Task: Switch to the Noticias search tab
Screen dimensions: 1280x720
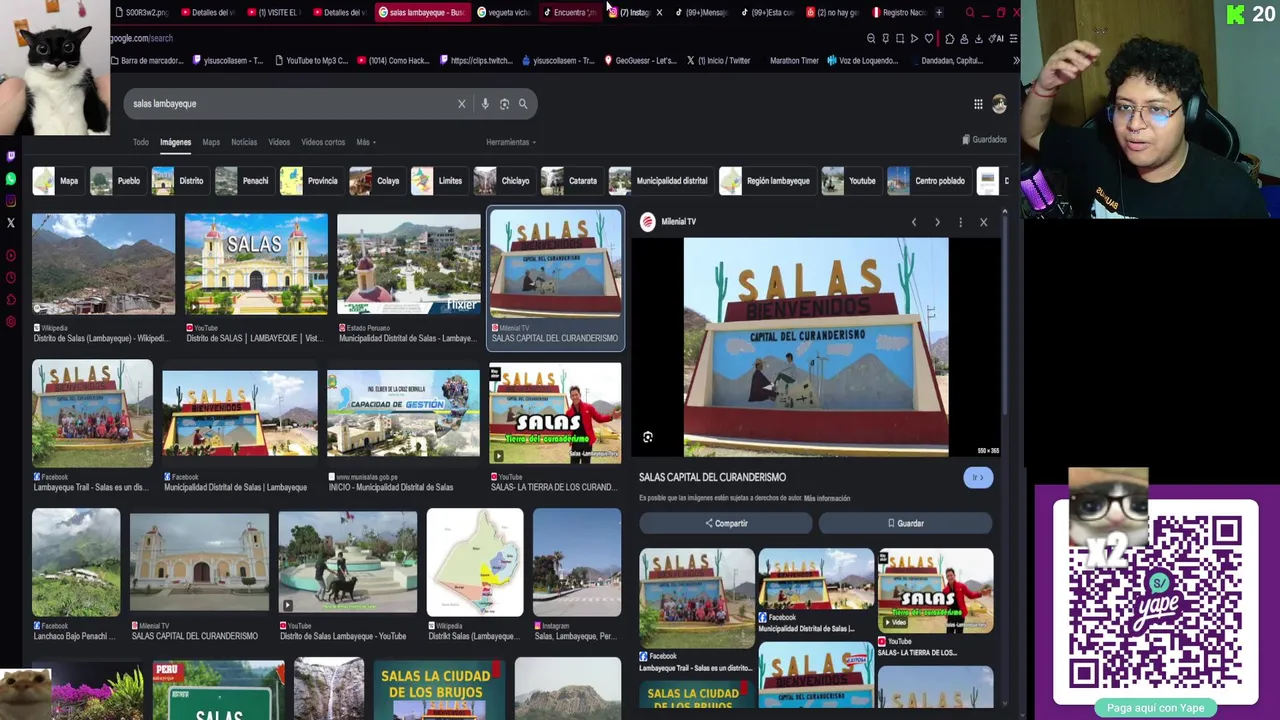Action: (244, 142)
